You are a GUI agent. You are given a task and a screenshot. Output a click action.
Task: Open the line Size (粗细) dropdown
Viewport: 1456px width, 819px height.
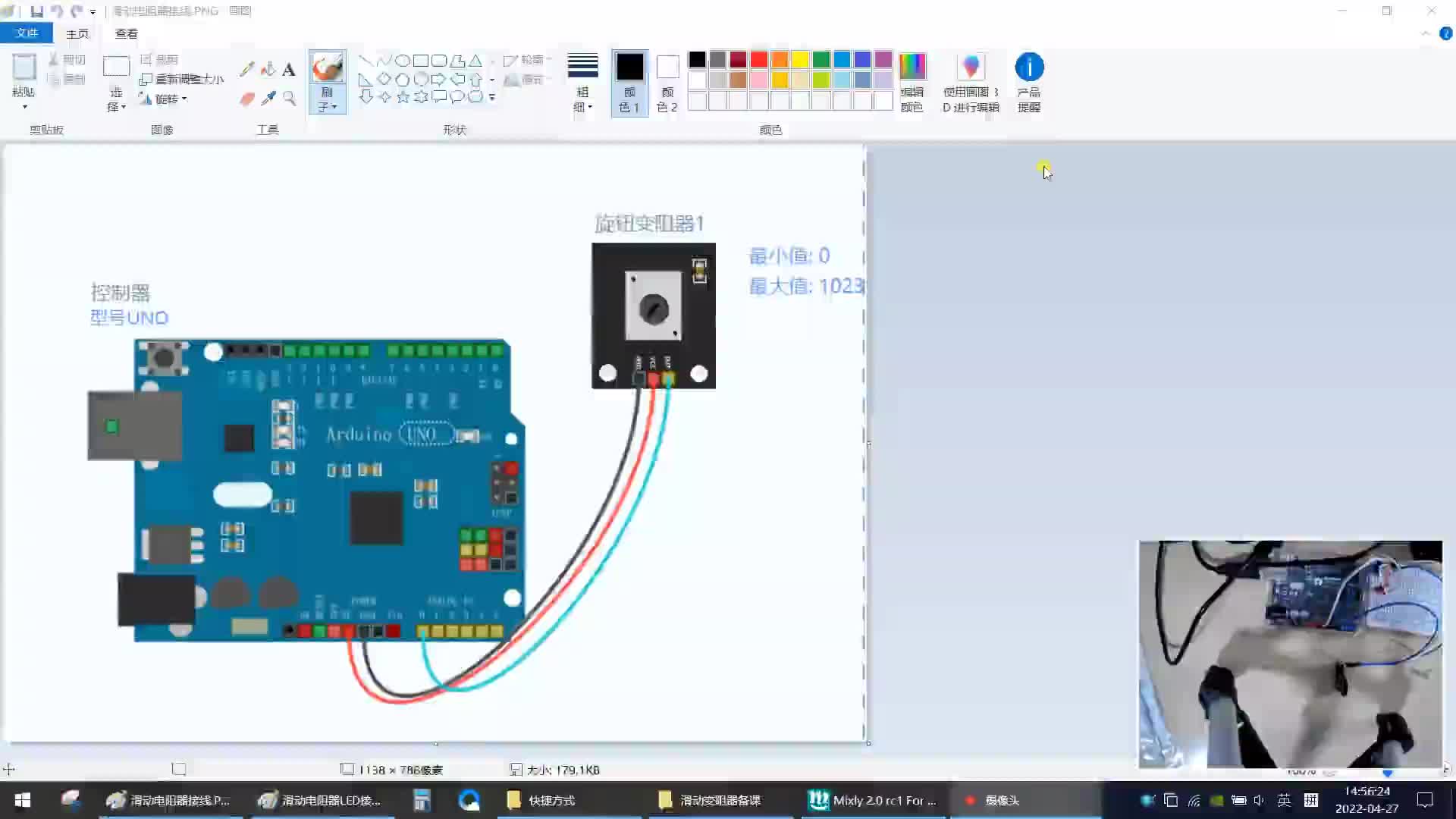582,83
